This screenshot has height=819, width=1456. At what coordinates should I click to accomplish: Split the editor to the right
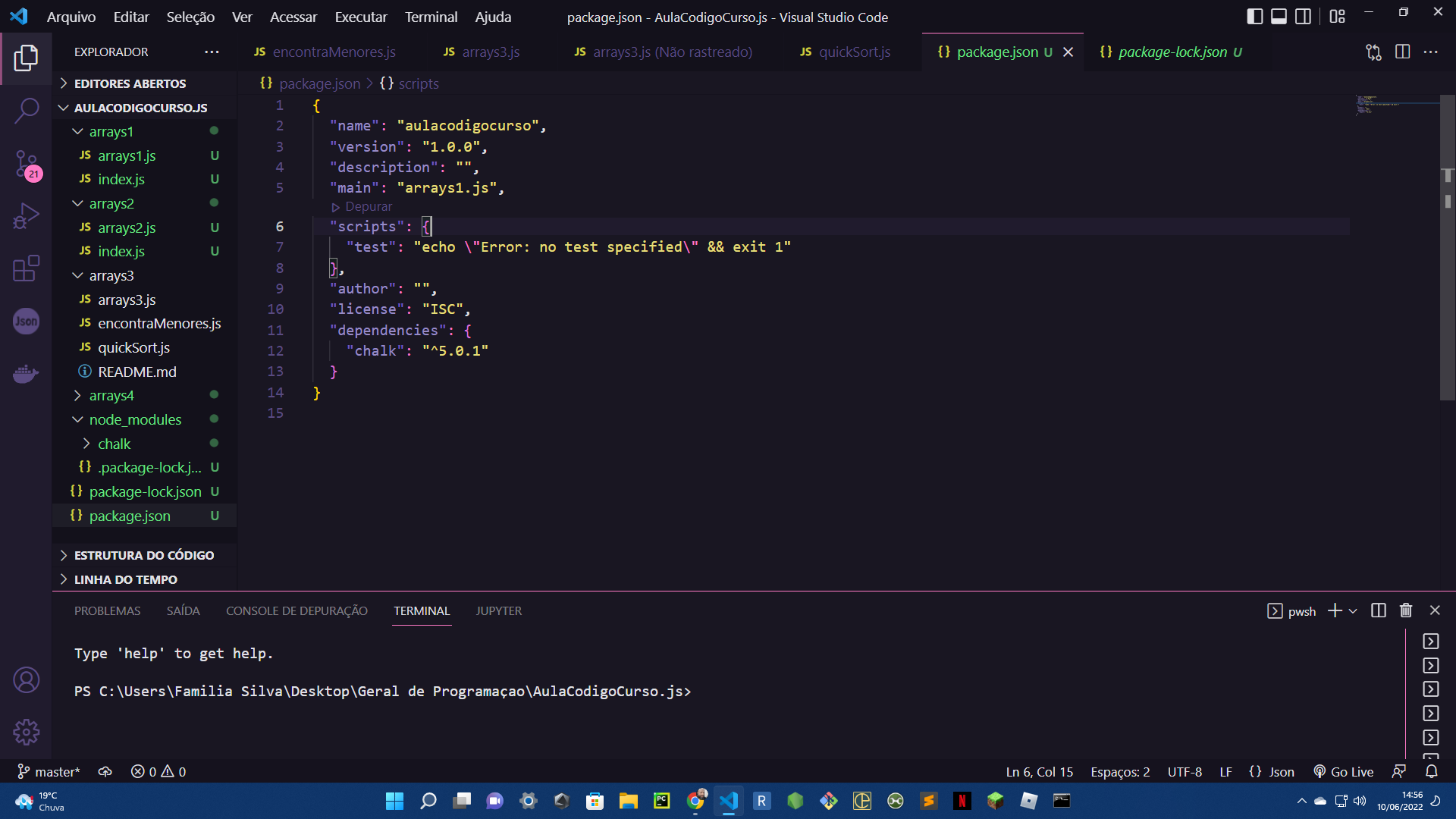[1402, 52]
